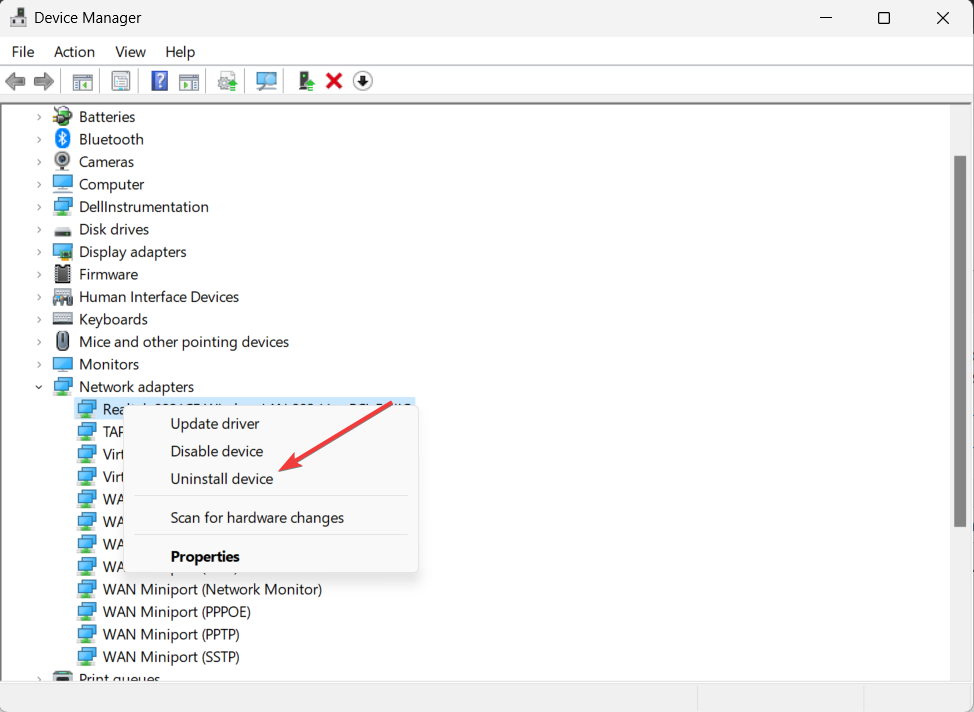
Task: Open the Properties sheet toolbar icon
Action: (121, 81)
